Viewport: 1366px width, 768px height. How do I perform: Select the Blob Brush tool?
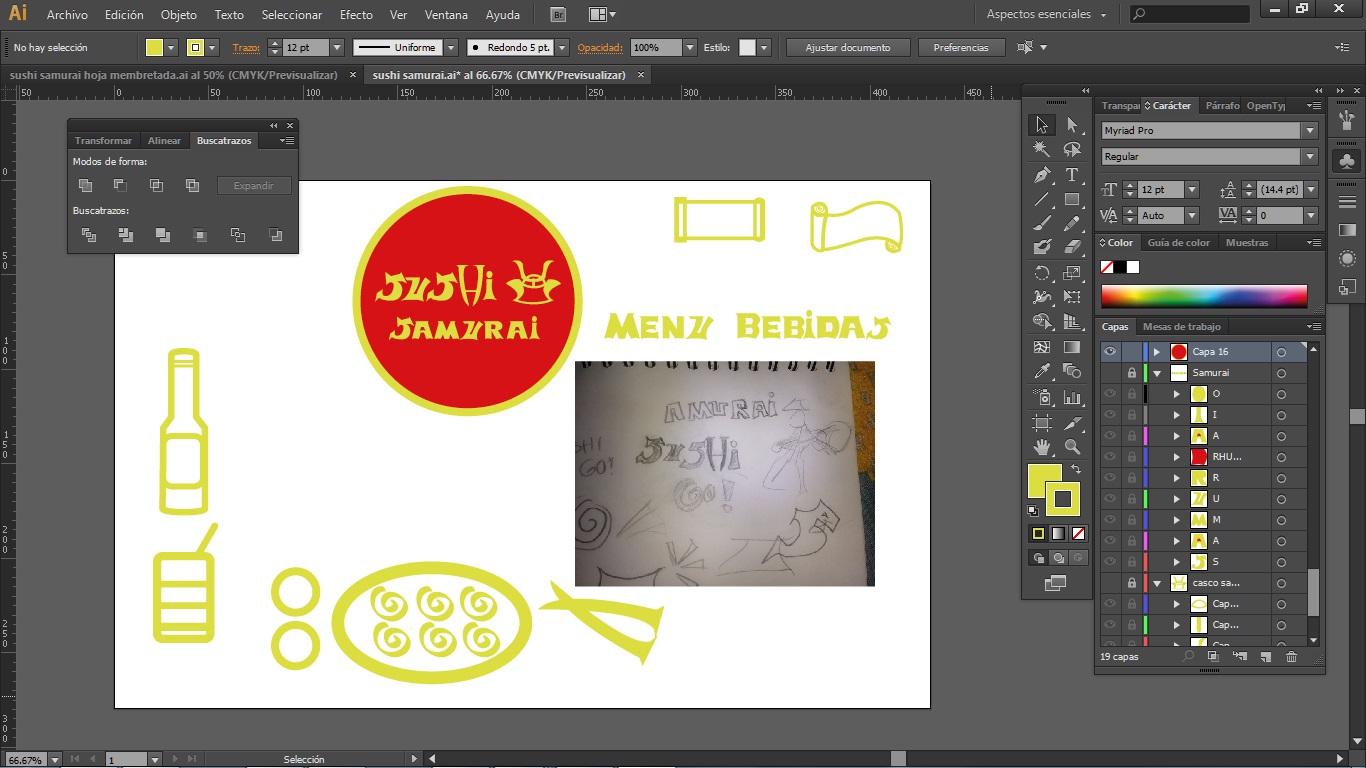(1042, 246)
